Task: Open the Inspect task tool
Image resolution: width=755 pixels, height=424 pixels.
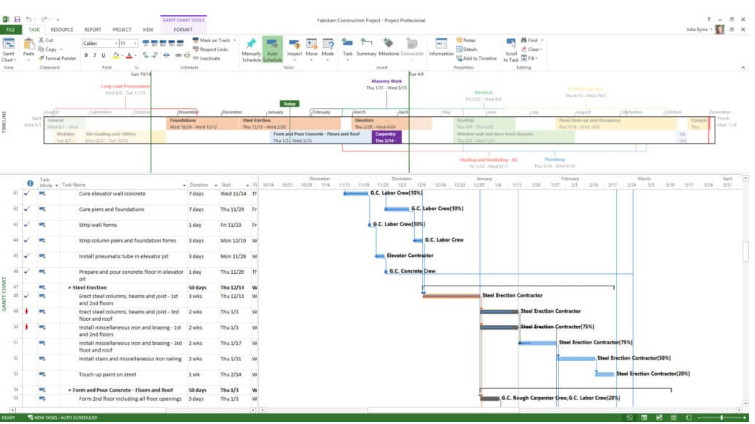Action: click(x=295, y=47)
